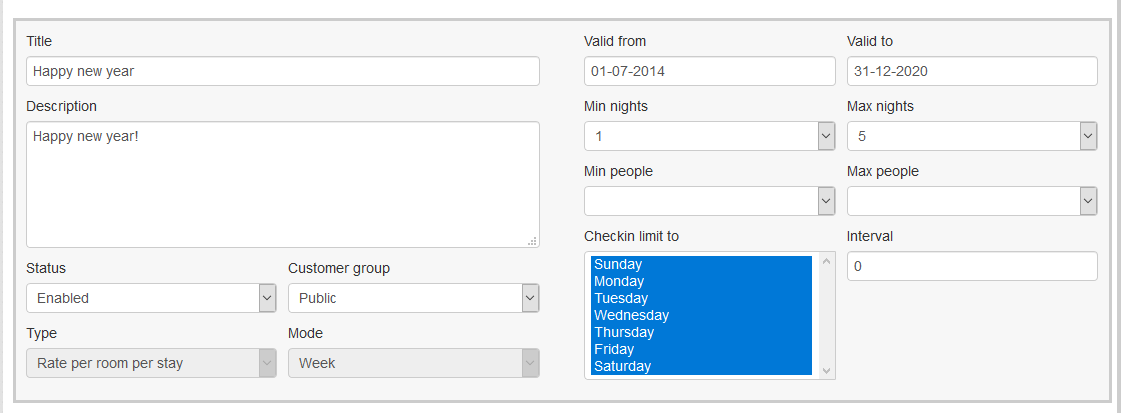The width and height of the screenshot is (1121, 413).
Task: Click the Title input field
Action: 282,71
